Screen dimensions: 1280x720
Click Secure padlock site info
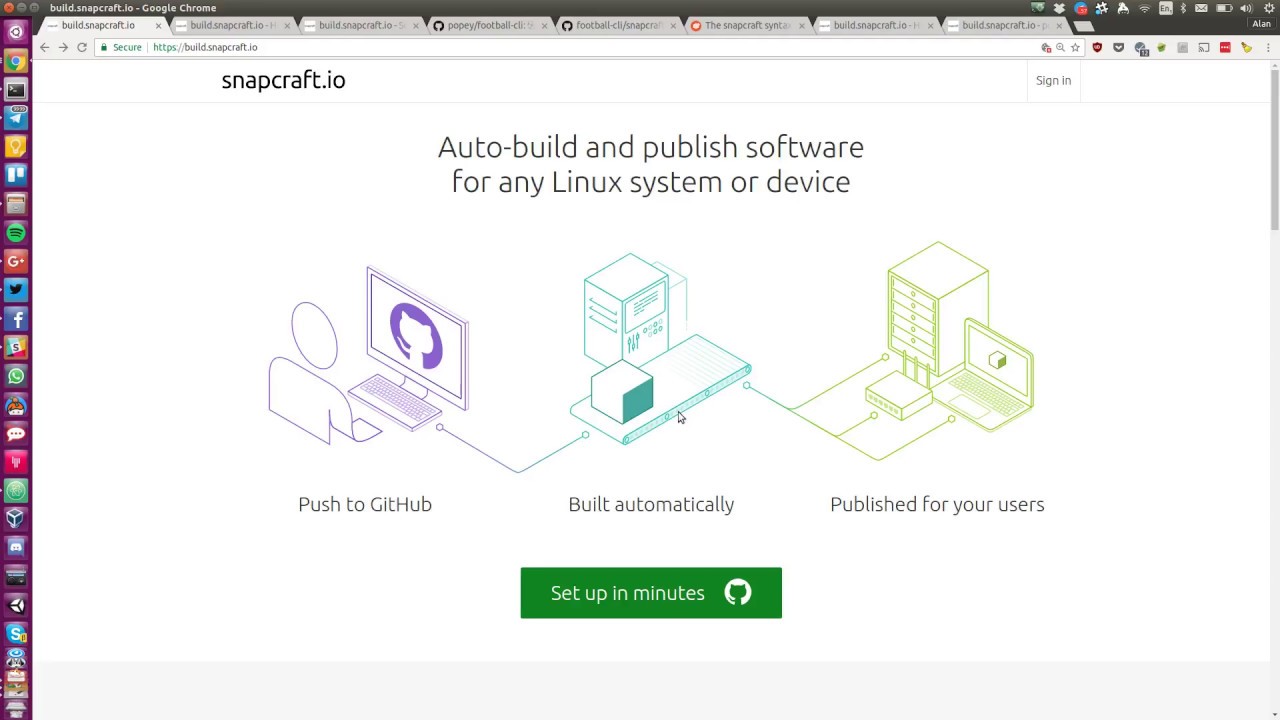coord(120,47)
